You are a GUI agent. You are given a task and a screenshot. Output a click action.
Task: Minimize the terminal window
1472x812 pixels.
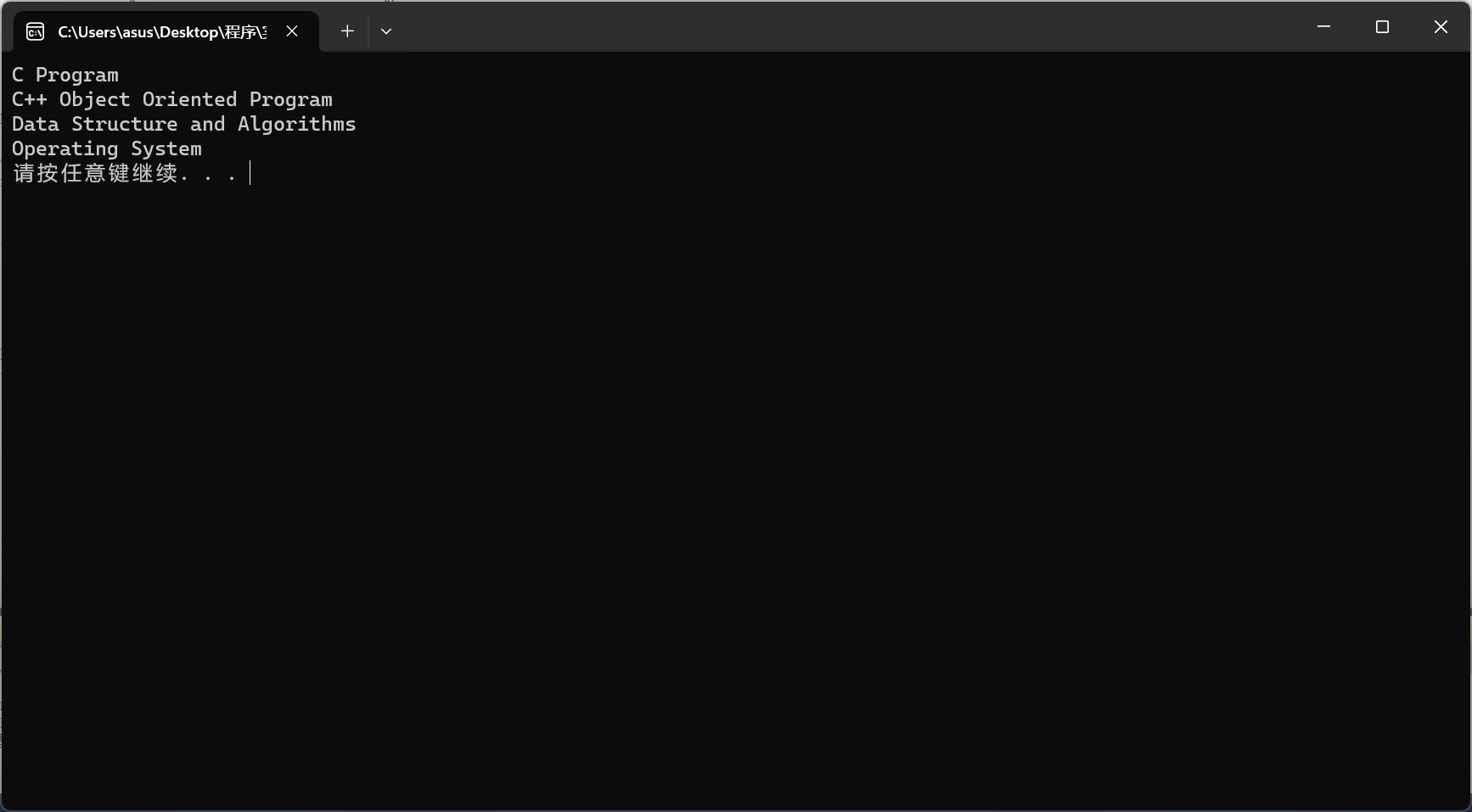coord(1323,27)
